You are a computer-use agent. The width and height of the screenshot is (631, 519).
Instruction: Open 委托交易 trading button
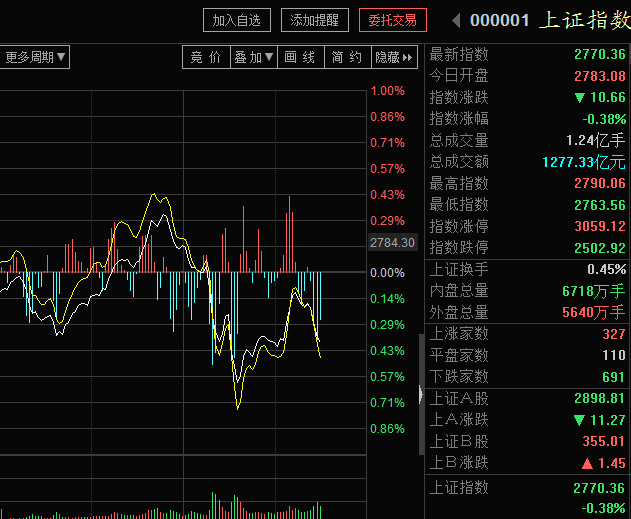[x=393, y=20]
